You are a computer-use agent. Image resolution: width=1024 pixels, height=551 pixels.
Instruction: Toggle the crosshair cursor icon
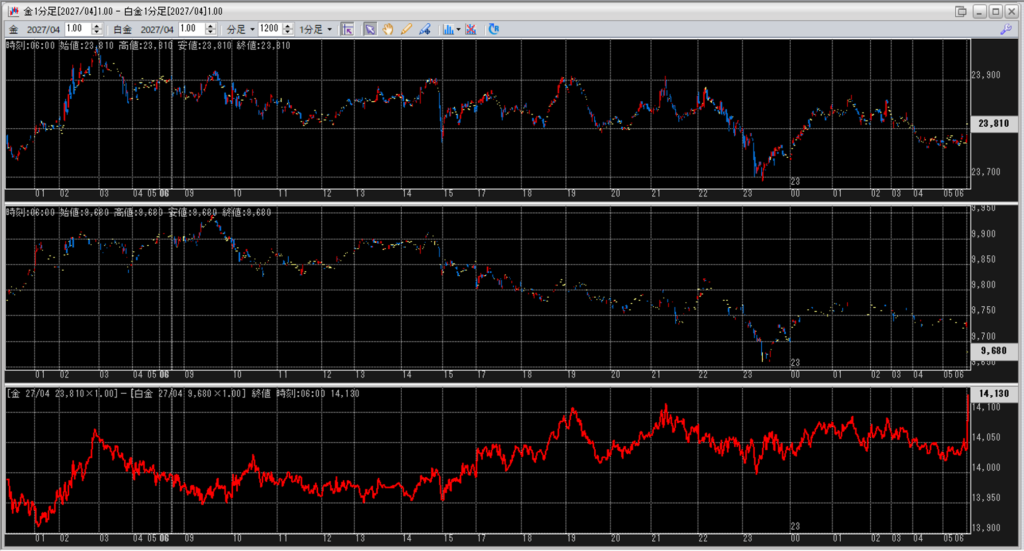pos(347,29)
